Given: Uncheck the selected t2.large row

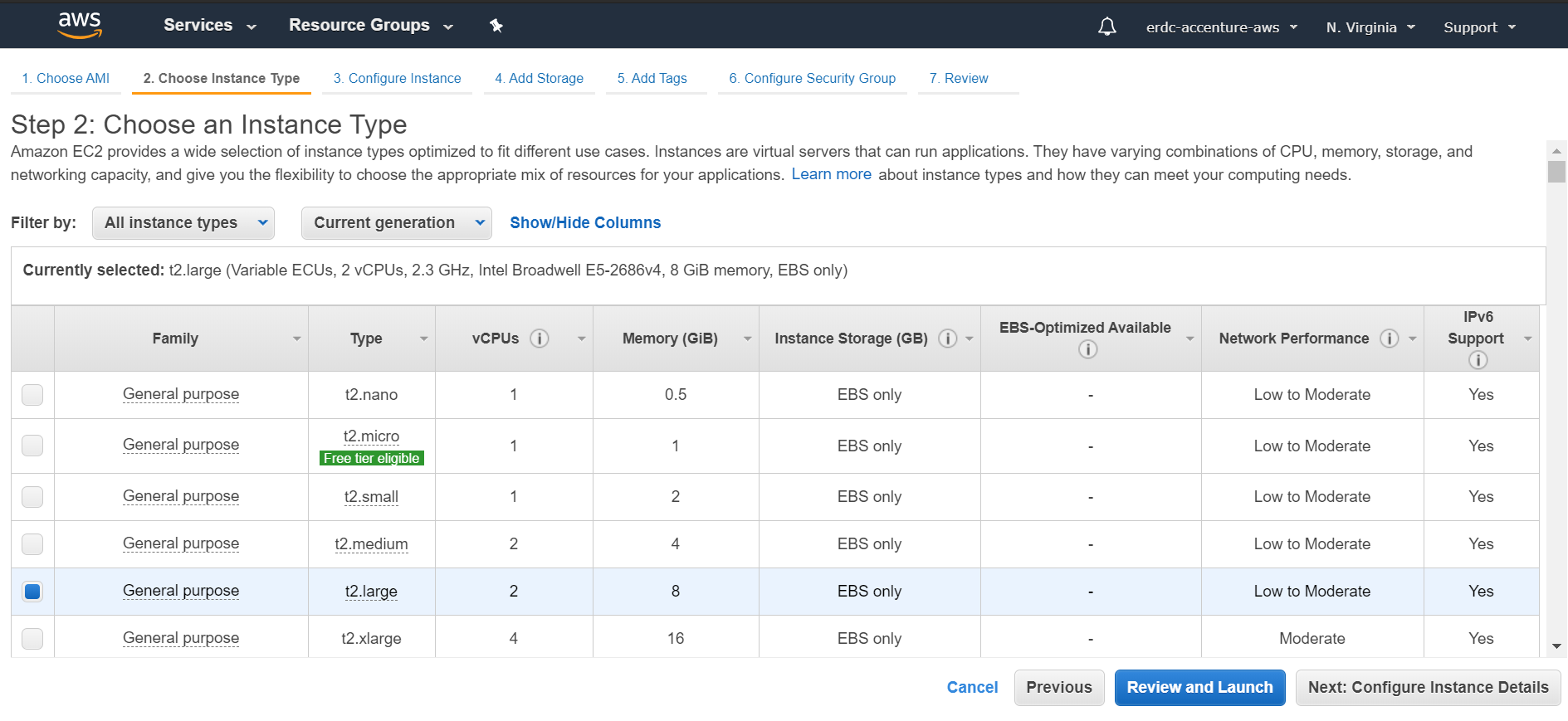Looking at the screenshot, I should [x=32, y=592].
